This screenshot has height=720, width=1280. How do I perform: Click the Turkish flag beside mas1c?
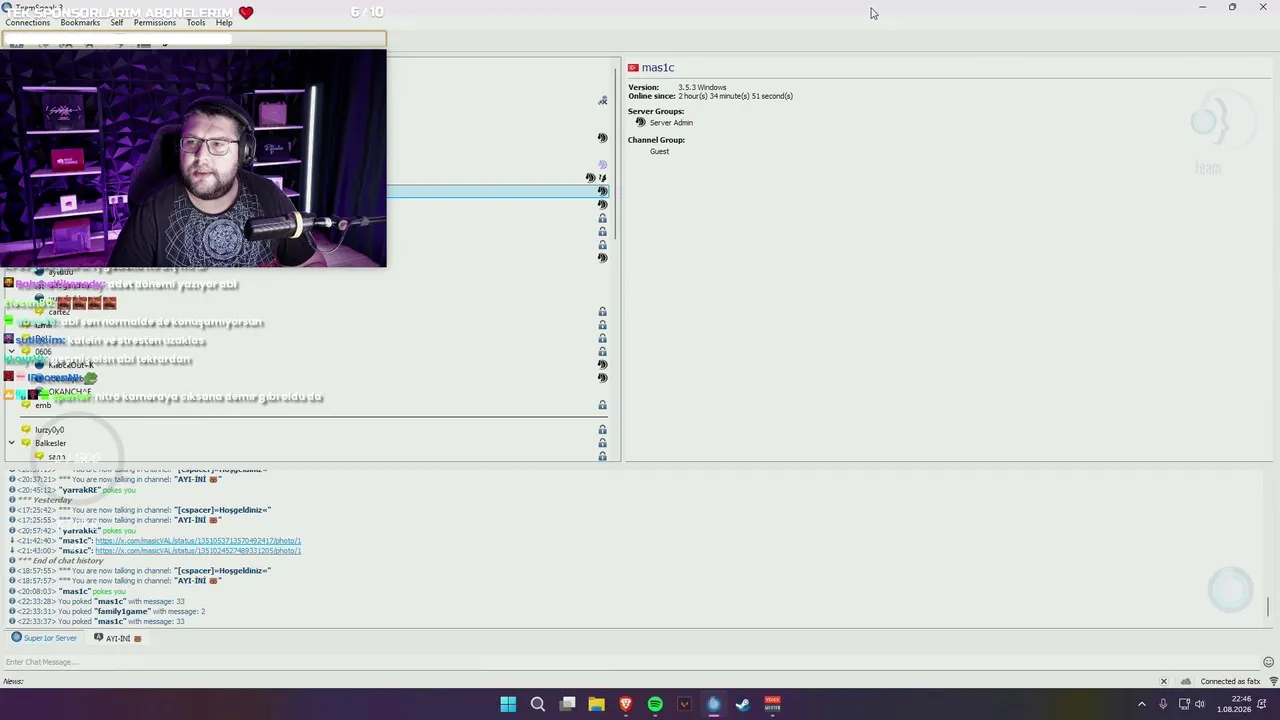point(633,67)
